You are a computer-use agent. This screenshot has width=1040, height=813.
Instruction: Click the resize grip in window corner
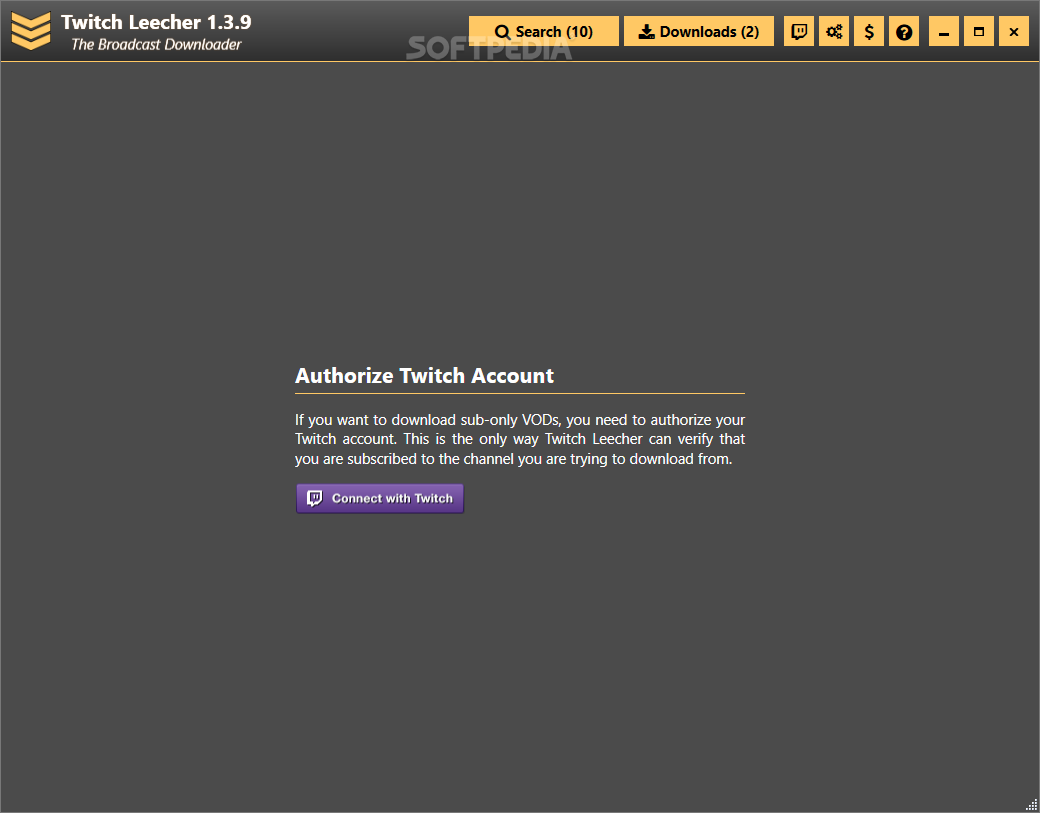tap(1031, 804)
